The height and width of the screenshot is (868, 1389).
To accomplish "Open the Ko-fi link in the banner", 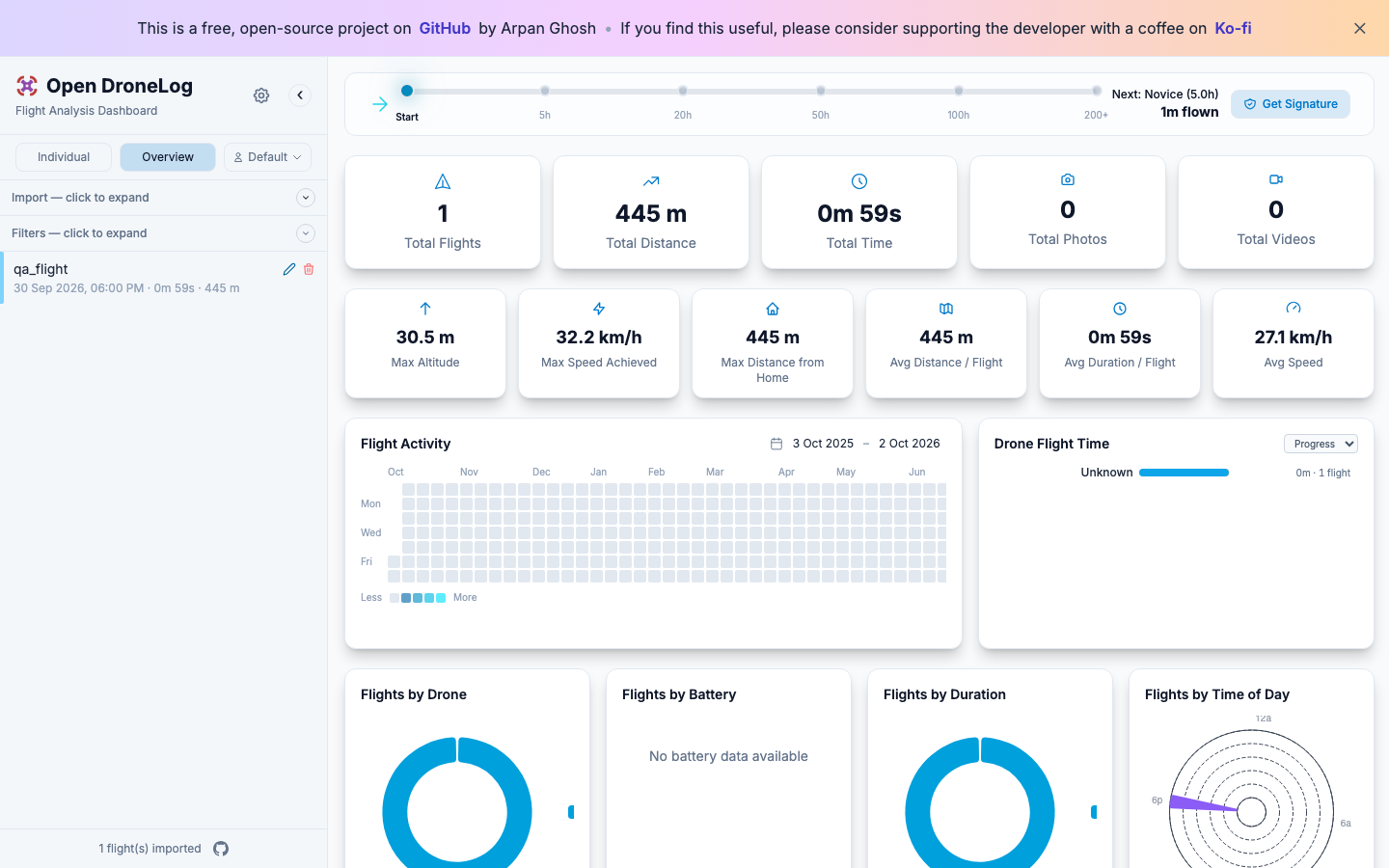I will point(1233,28).
